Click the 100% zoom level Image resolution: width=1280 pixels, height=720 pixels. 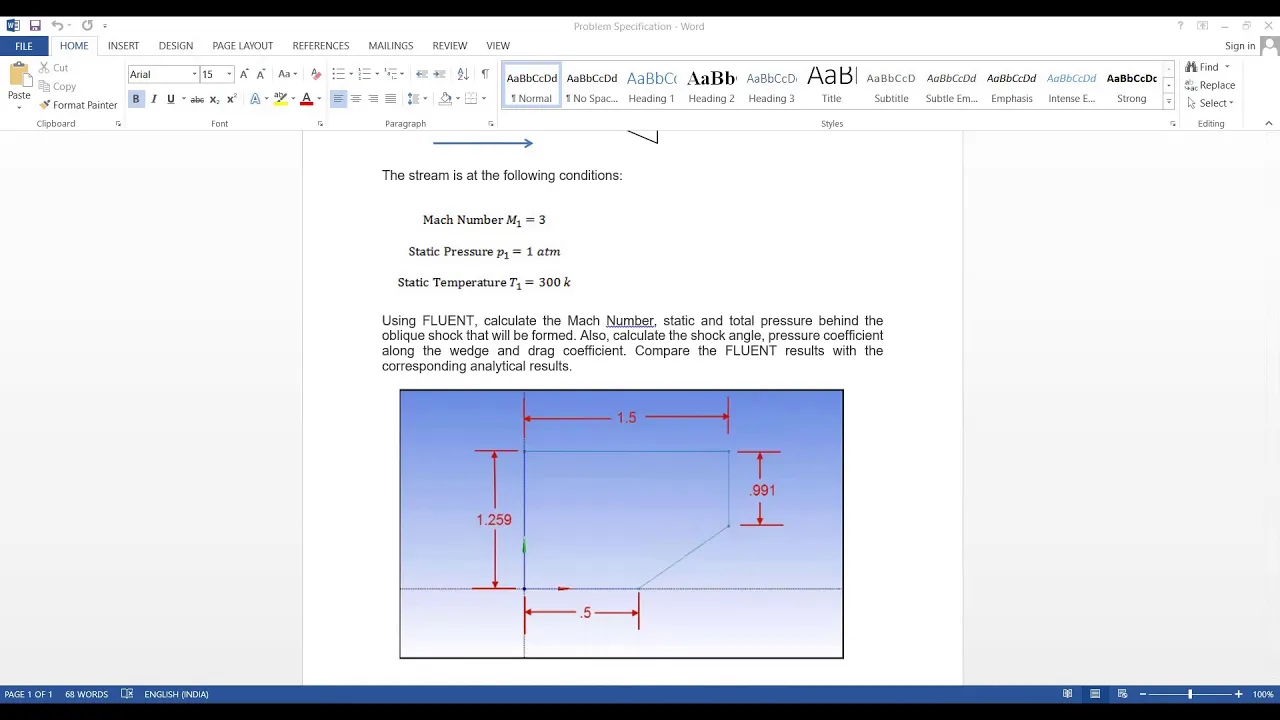[x=1262, y=694]
